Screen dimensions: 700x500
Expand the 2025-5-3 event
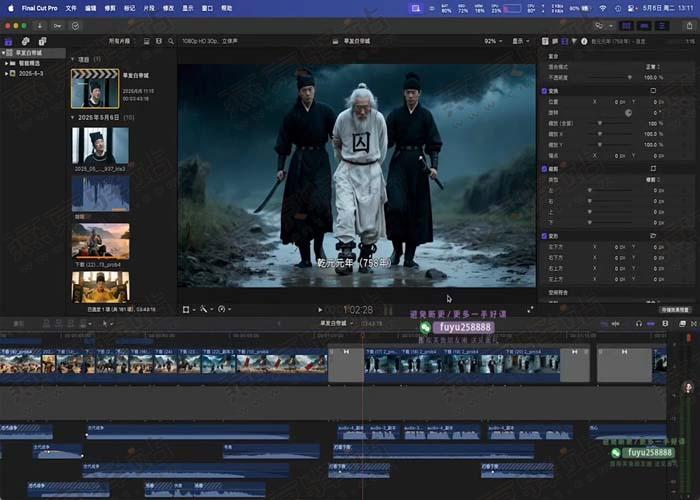pos(7,74)
